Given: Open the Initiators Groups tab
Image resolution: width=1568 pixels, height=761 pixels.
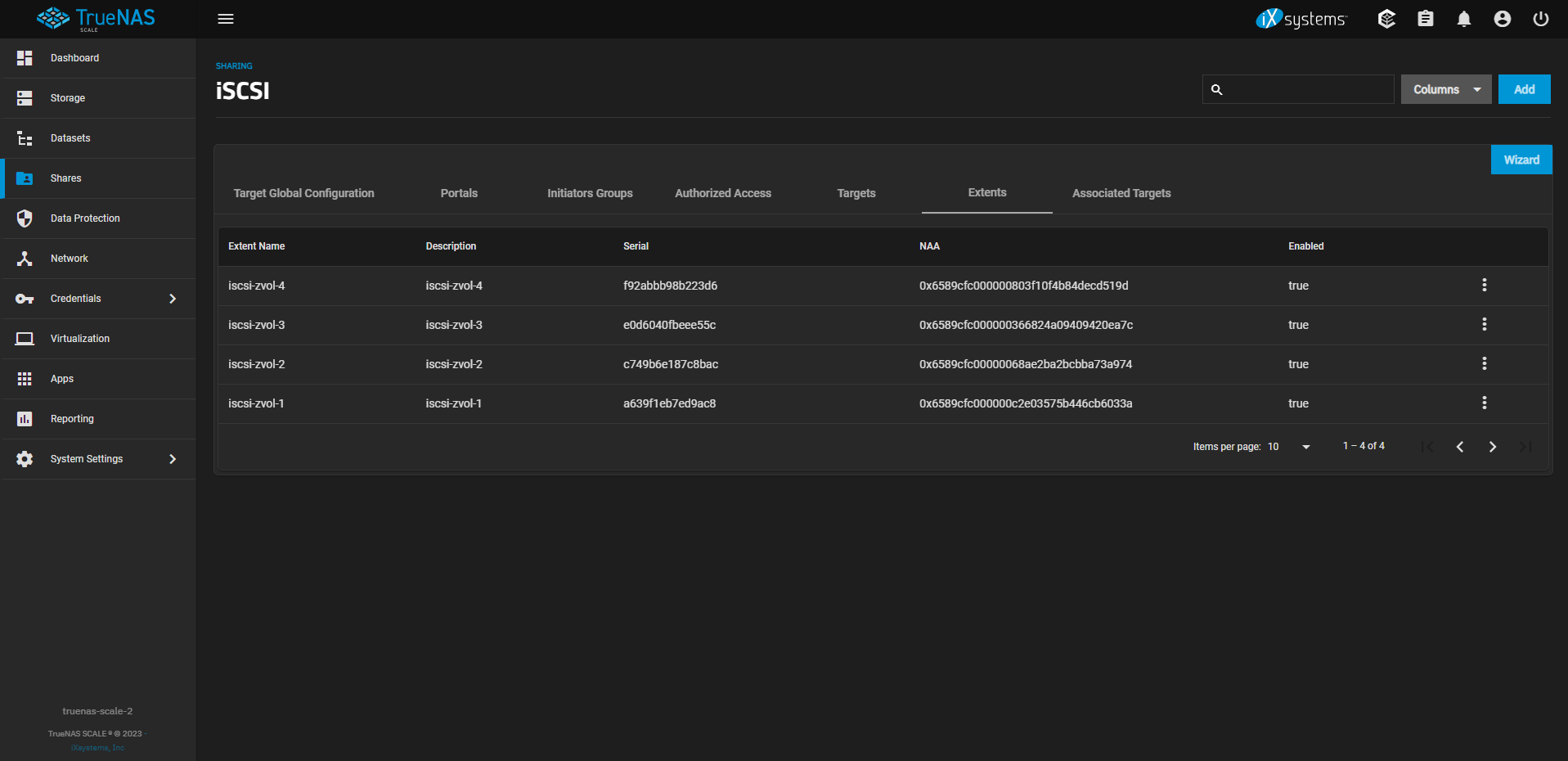Looking at the screenshot, I should (590, 194).
